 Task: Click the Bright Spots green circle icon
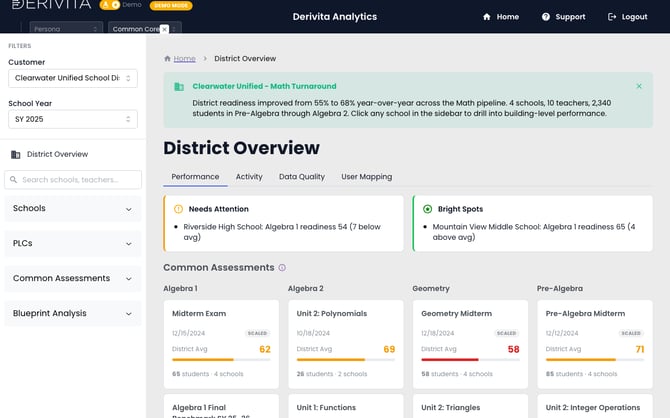coord(427,209)
